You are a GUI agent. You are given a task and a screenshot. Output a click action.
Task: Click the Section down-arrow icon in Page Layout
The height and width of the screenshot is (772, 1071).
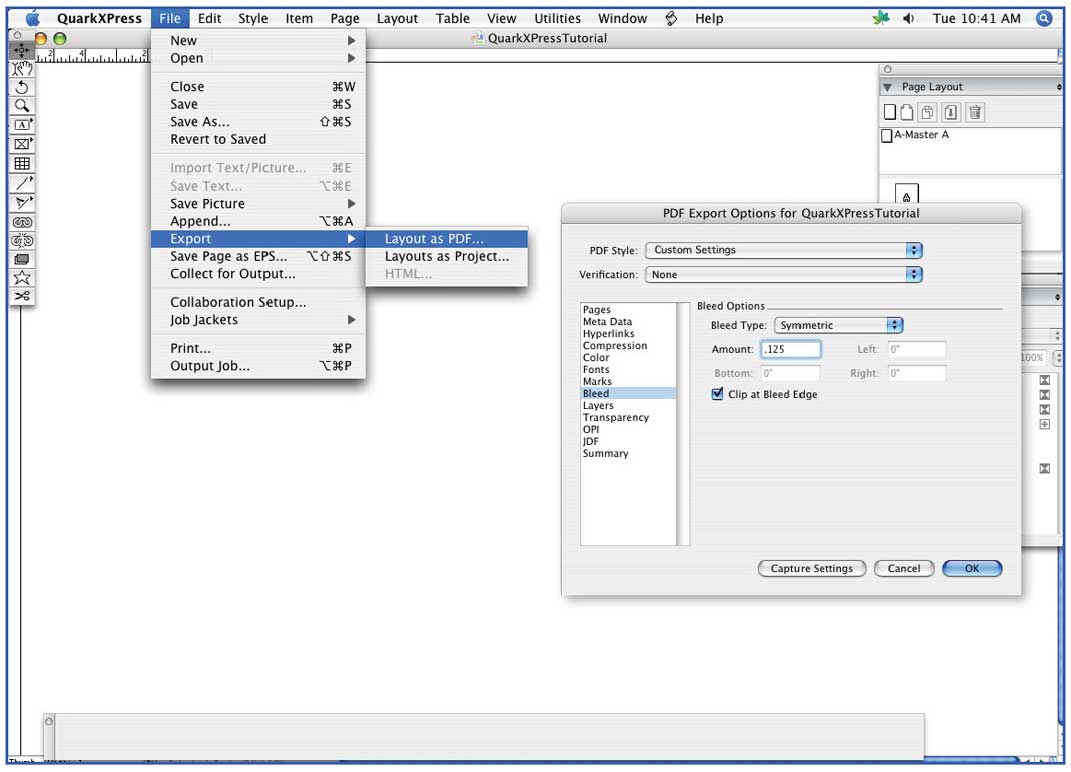click(950, 112)
